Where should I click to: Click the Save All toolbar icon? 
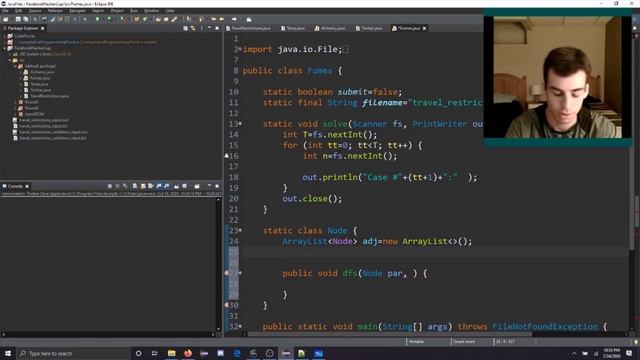(26, 19)
